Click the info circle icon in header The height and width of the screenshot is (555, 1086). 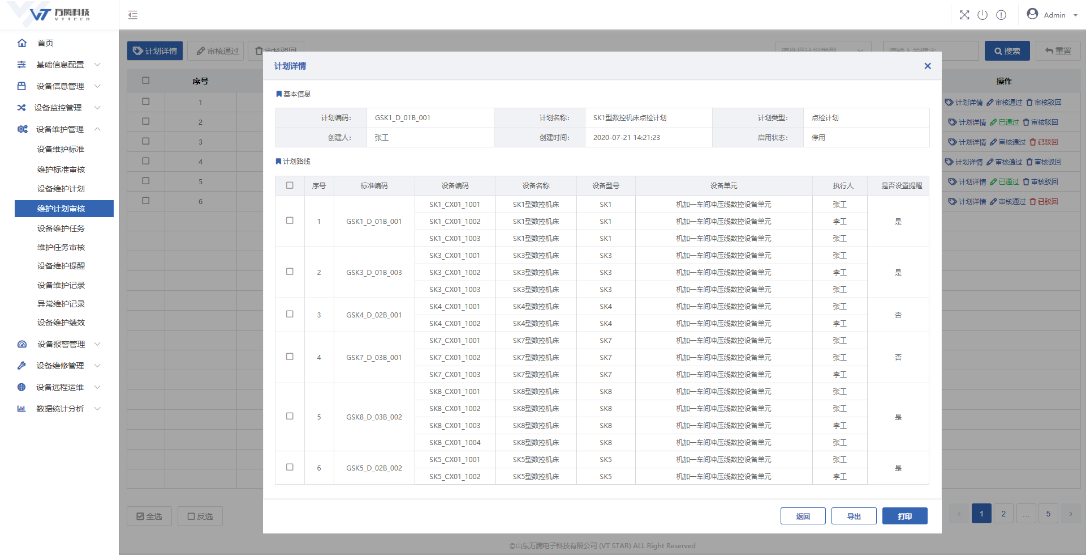1001,15
